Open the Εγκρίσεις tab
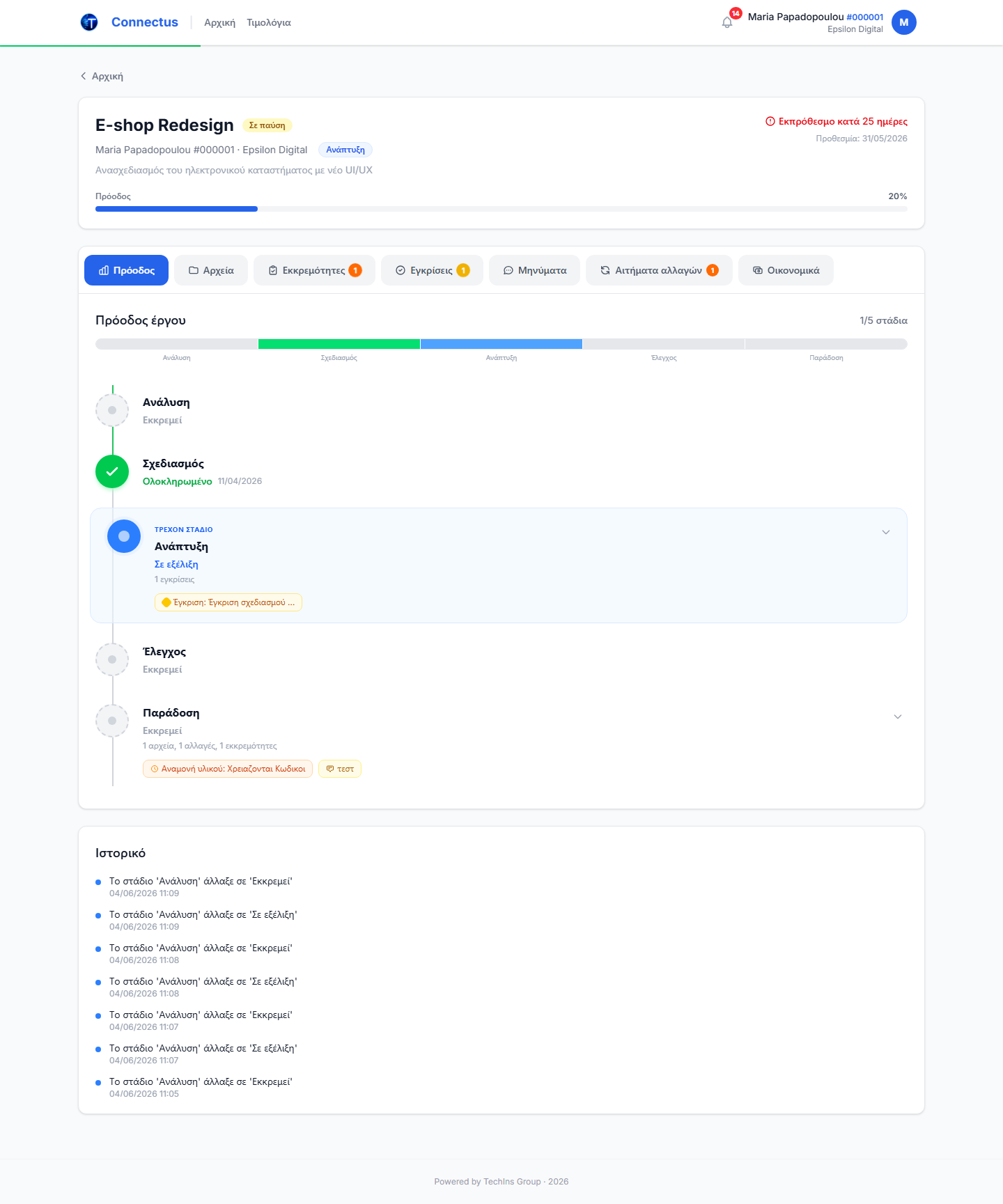Screen dimensions: 1003x1204 tap(432, 270)
